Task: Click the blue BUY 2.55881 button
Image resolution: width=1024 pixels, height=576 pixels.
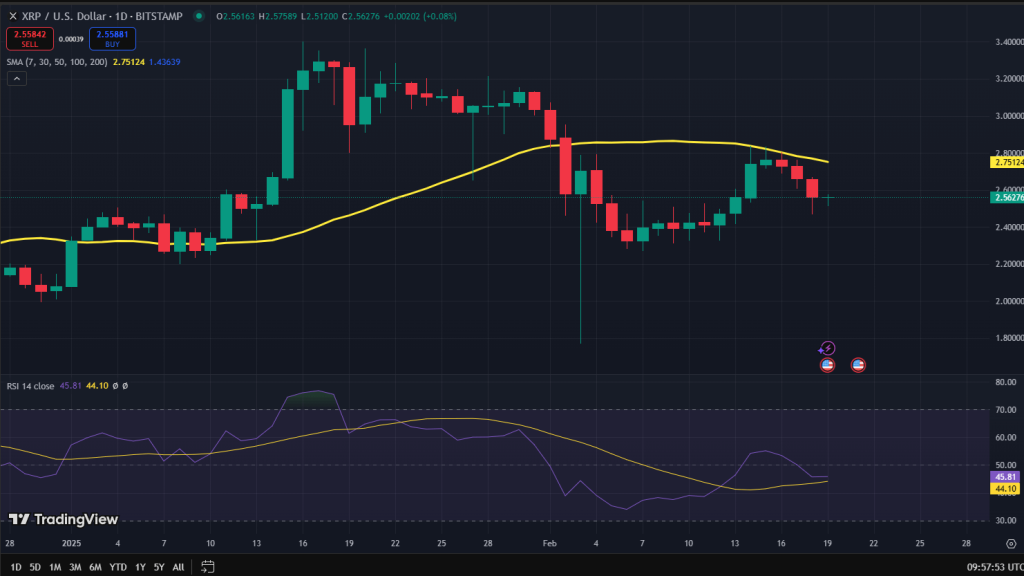Action: (x=112, y=39)
